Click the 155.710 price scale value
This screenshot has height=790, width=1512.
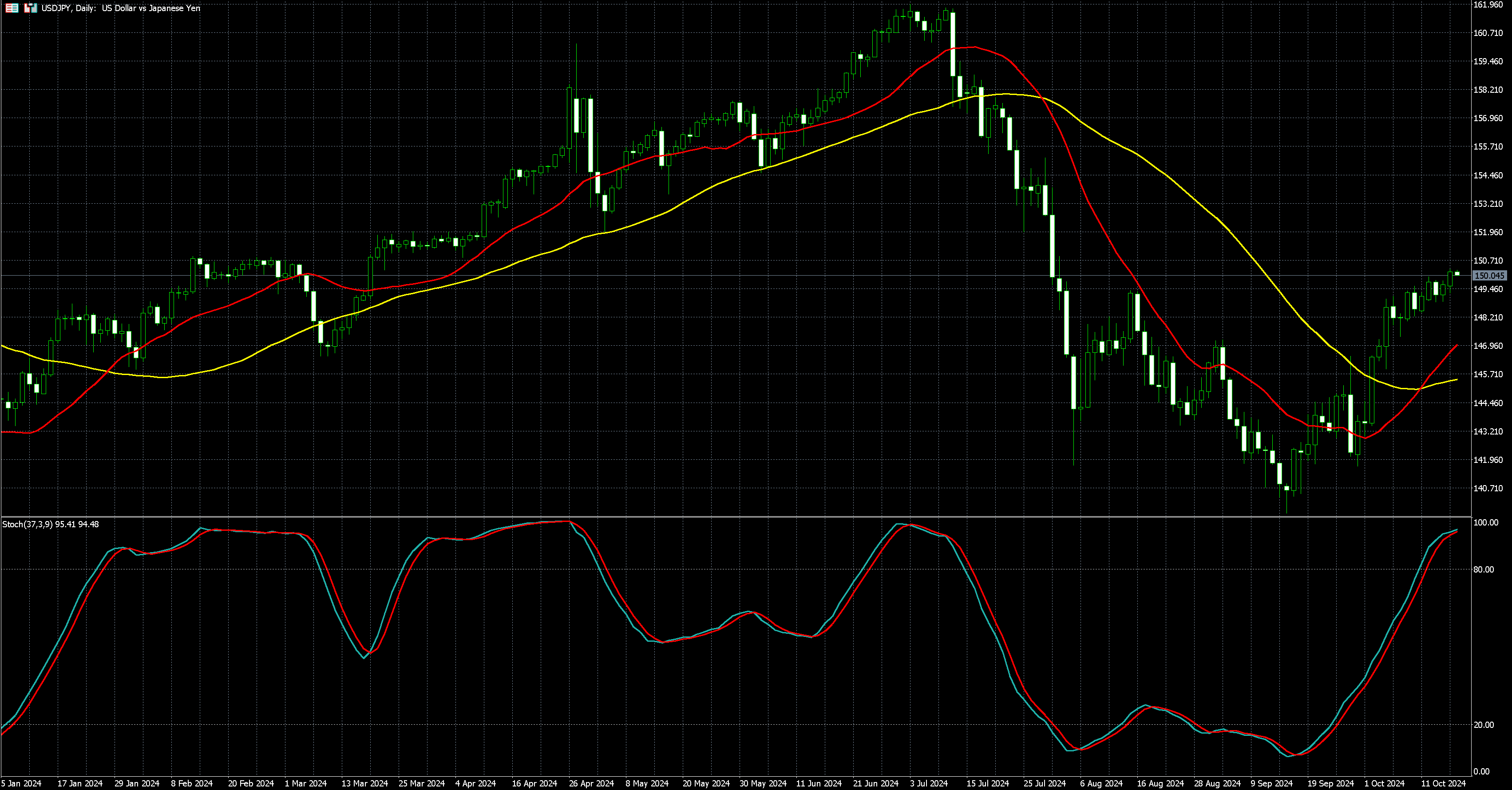[x=1488, y=147]
